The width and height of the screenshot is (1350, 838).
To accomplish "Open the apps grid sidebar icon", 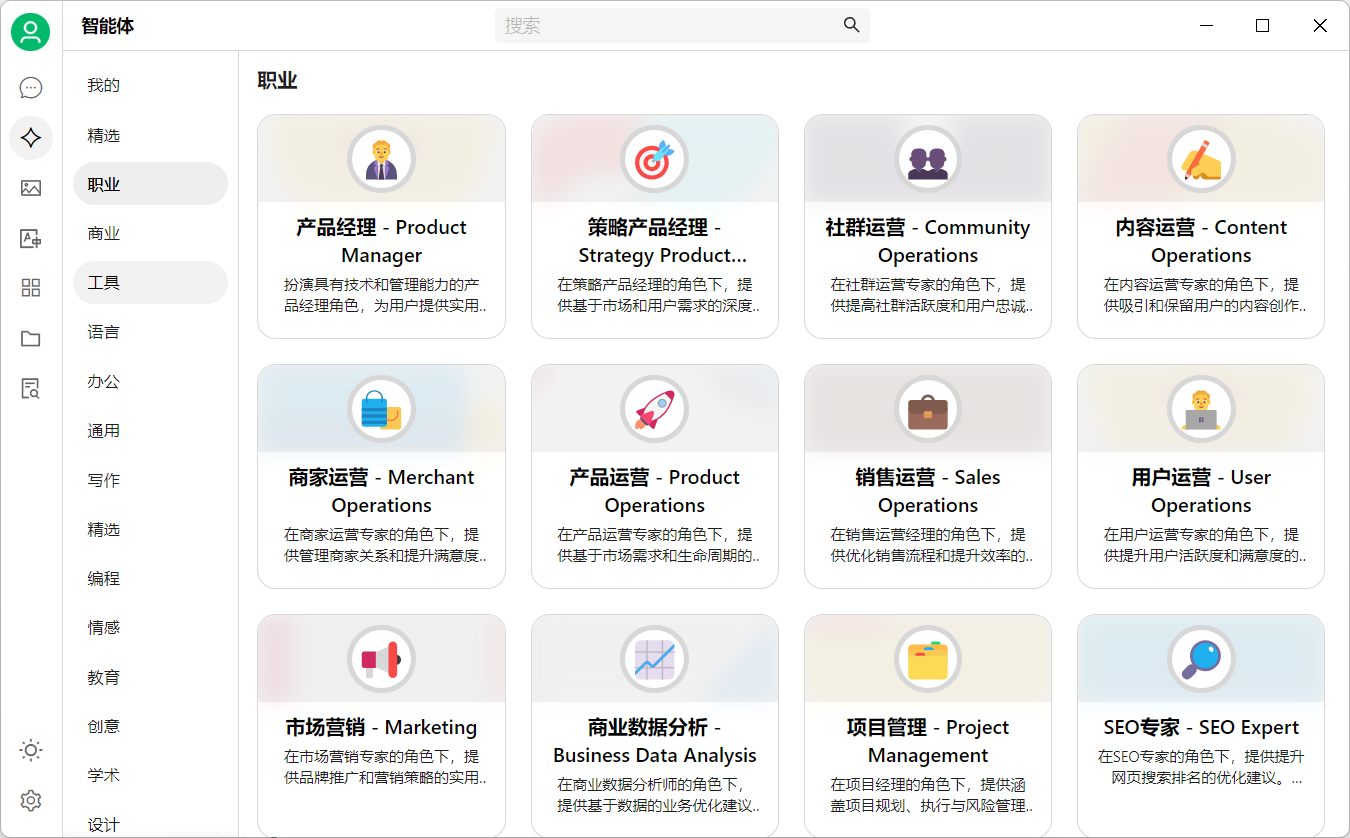I will coord(30,288).
